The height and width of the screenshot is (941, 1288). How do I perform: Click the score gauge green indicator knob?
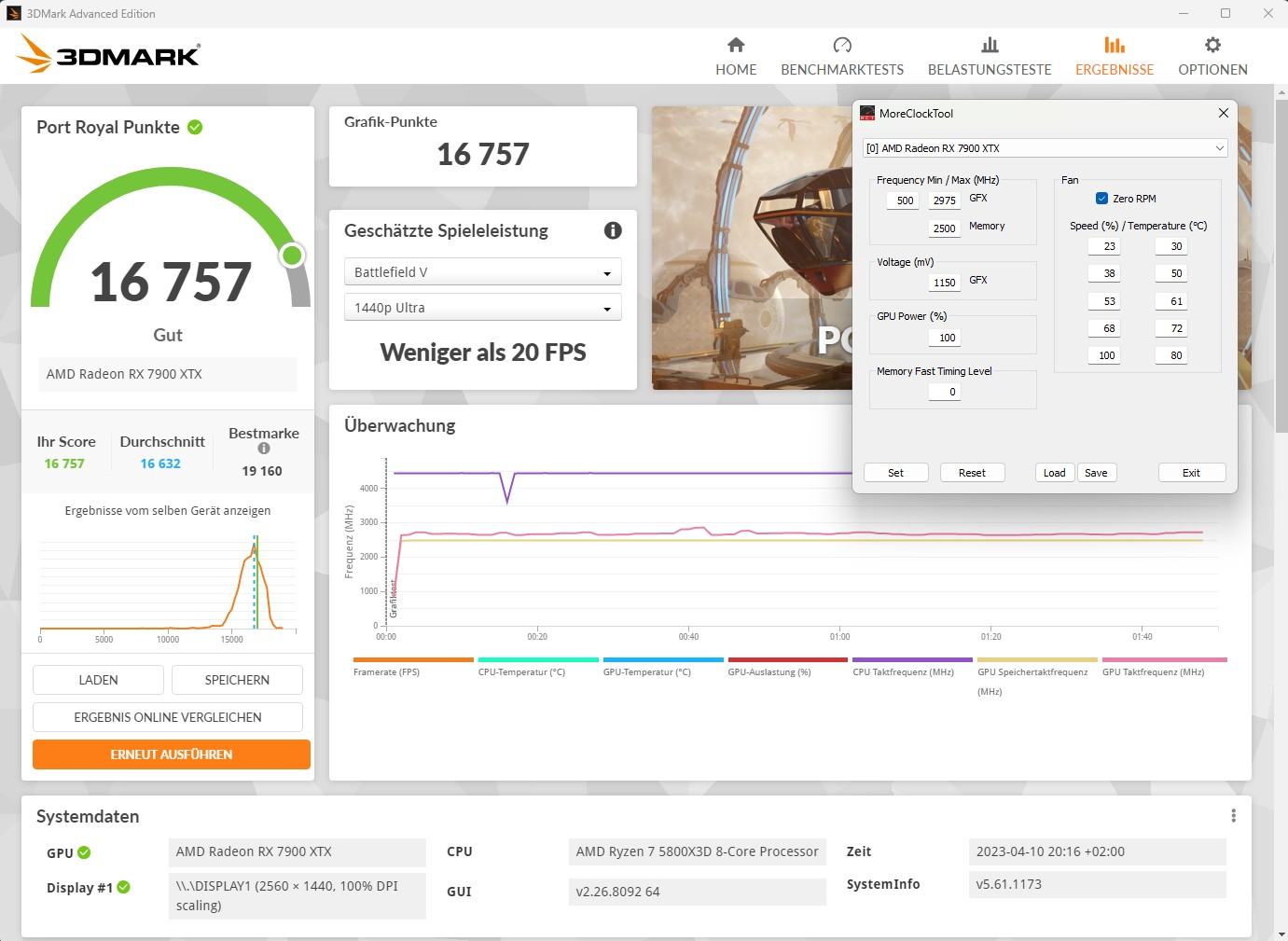click(x=292, y=255)
